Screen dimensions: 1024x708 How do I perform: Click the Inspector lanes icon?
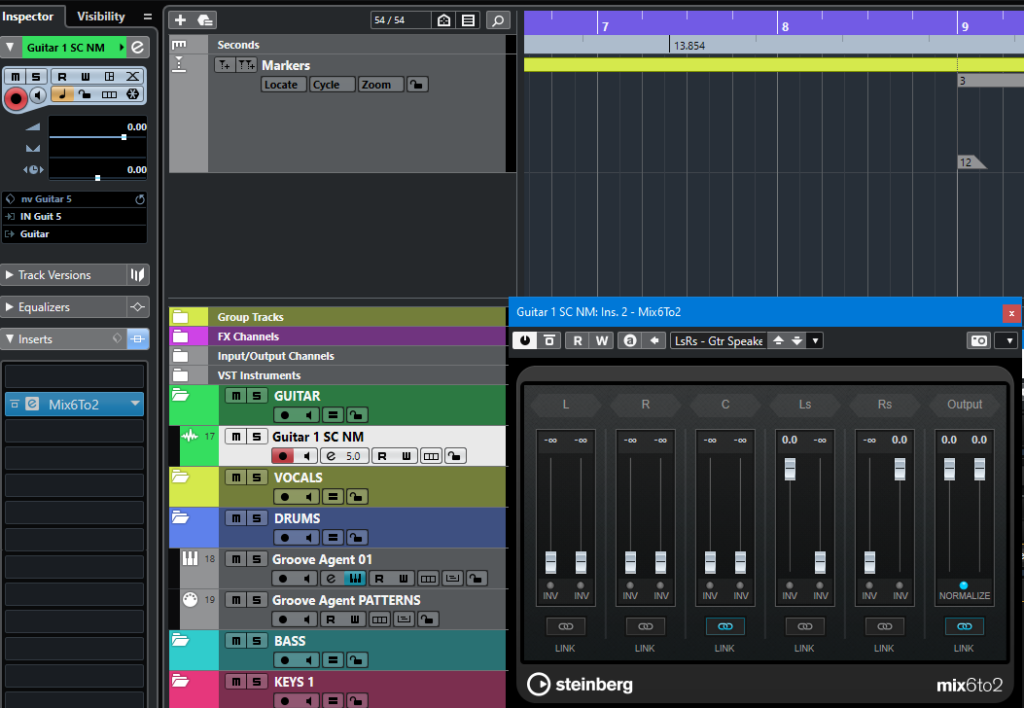pos(109,94)
